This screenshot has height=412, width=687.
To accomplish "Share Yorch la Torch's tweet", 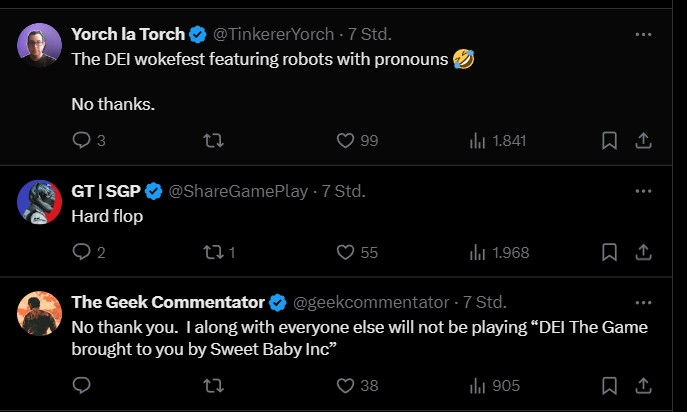I will coord(644,141).
